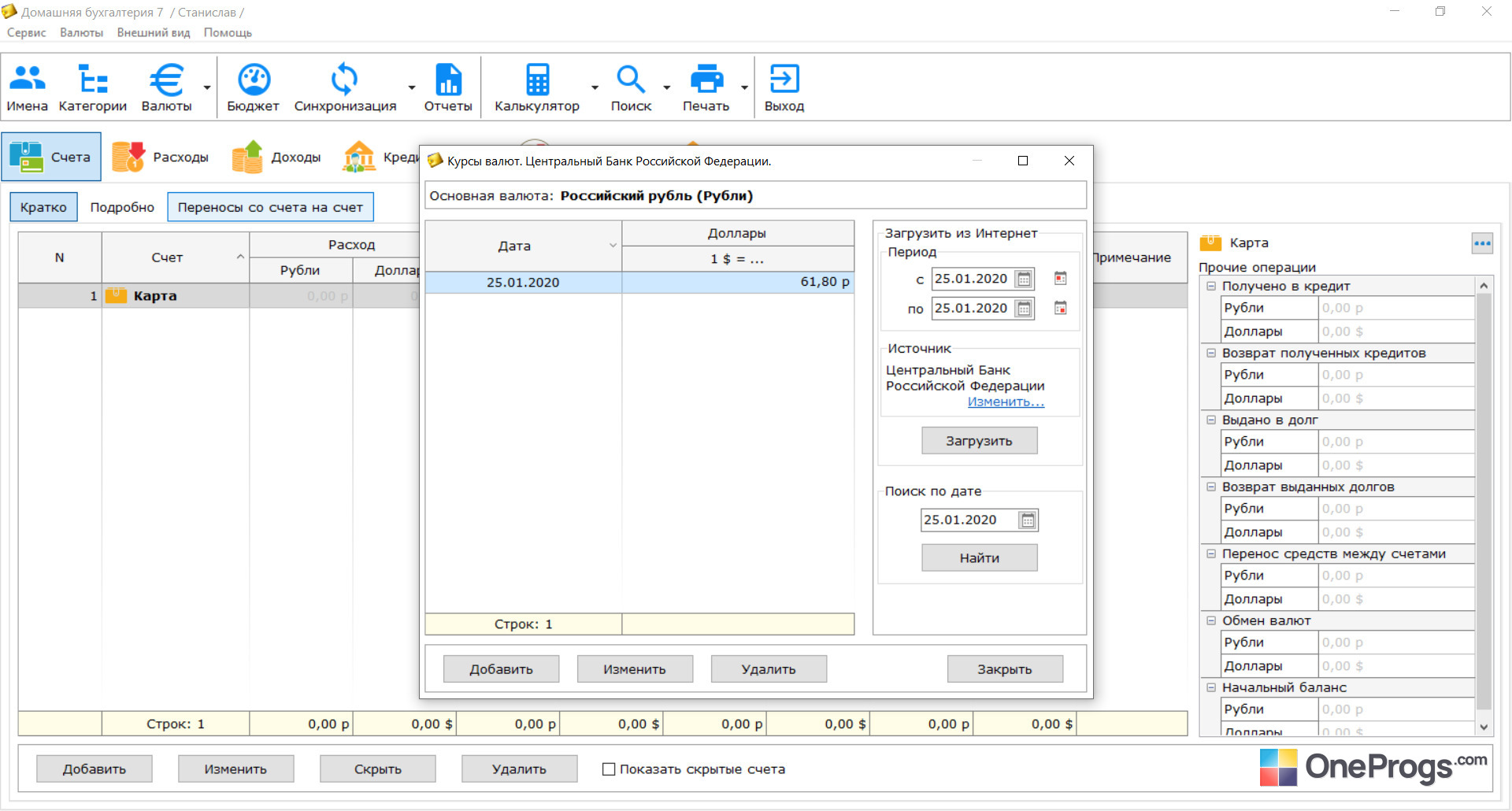
Task: Open the Валюты menu in menu bar
Action: pos(82,32)
